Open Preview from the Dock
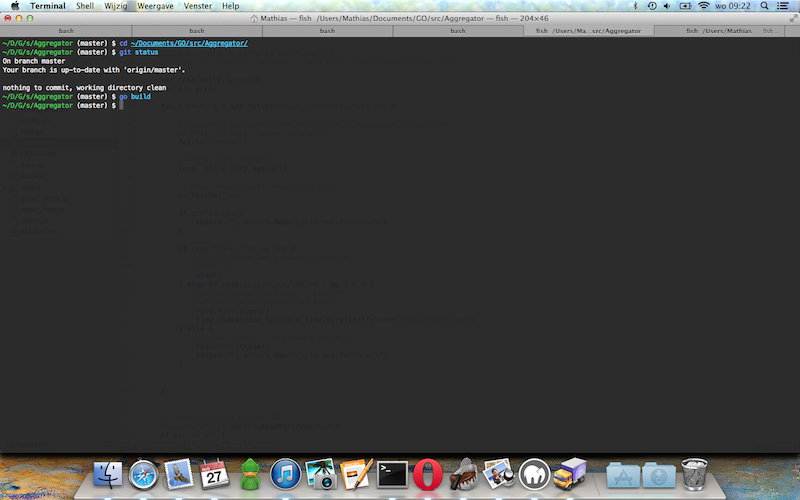 [x=498, y=474]
